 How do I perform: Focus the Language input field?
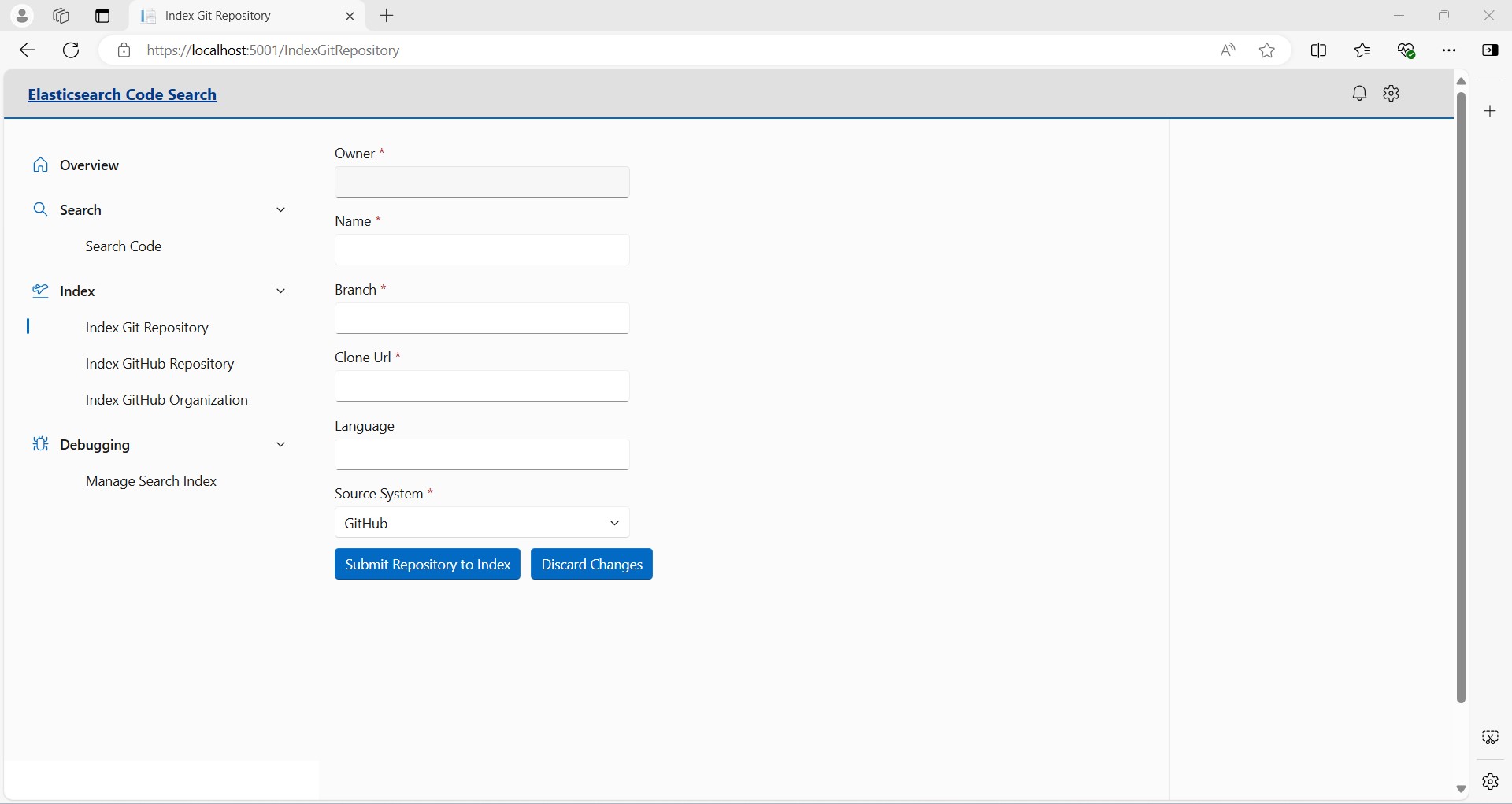pos(482,454)
